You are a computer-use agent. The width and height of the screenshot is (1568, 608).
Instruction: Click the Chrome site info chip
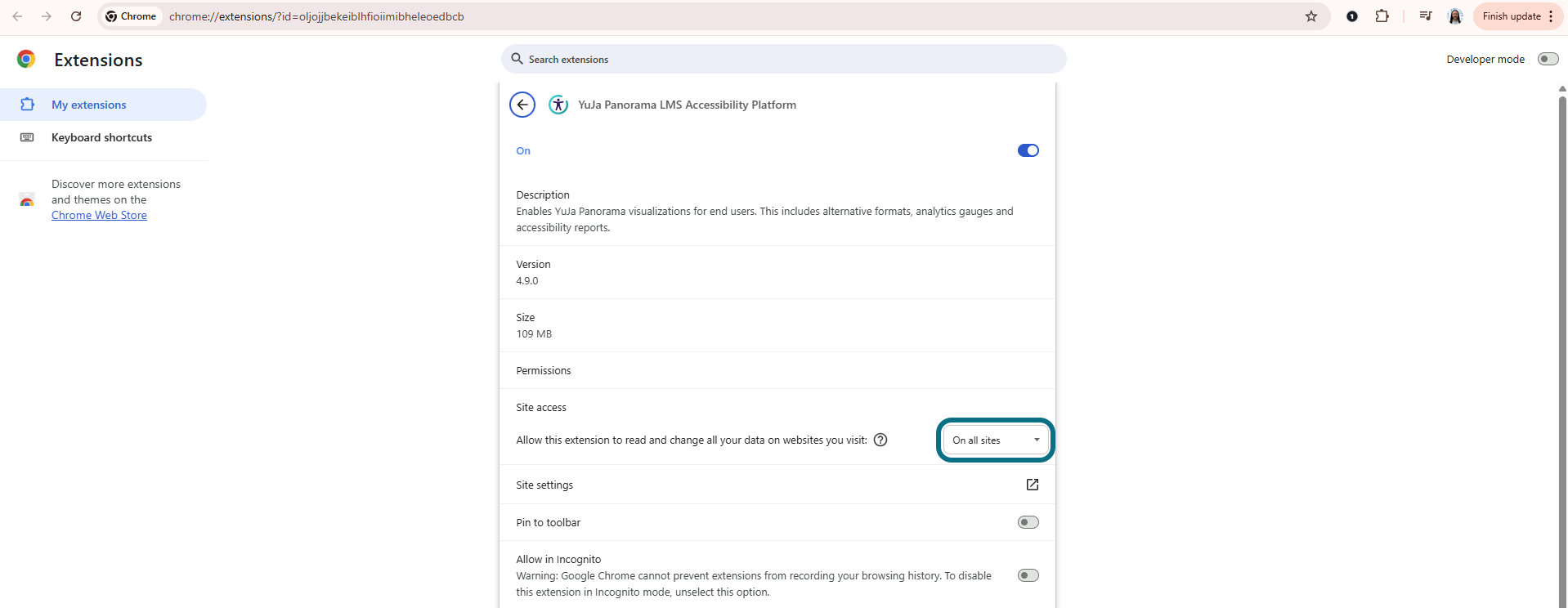pos(131,16)
